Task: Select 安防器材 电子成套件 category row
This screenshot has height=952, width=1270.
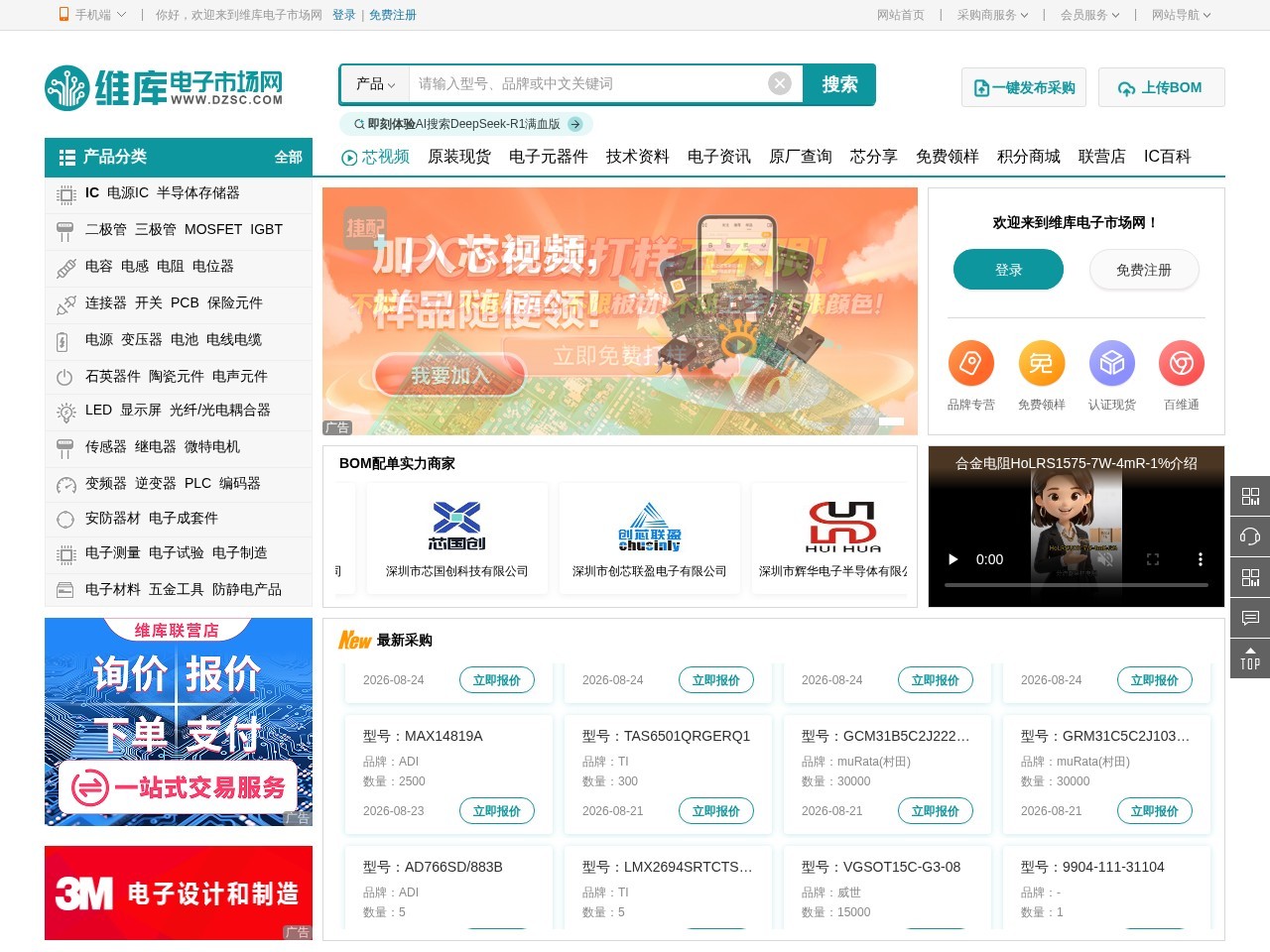Action: [179, 519]
